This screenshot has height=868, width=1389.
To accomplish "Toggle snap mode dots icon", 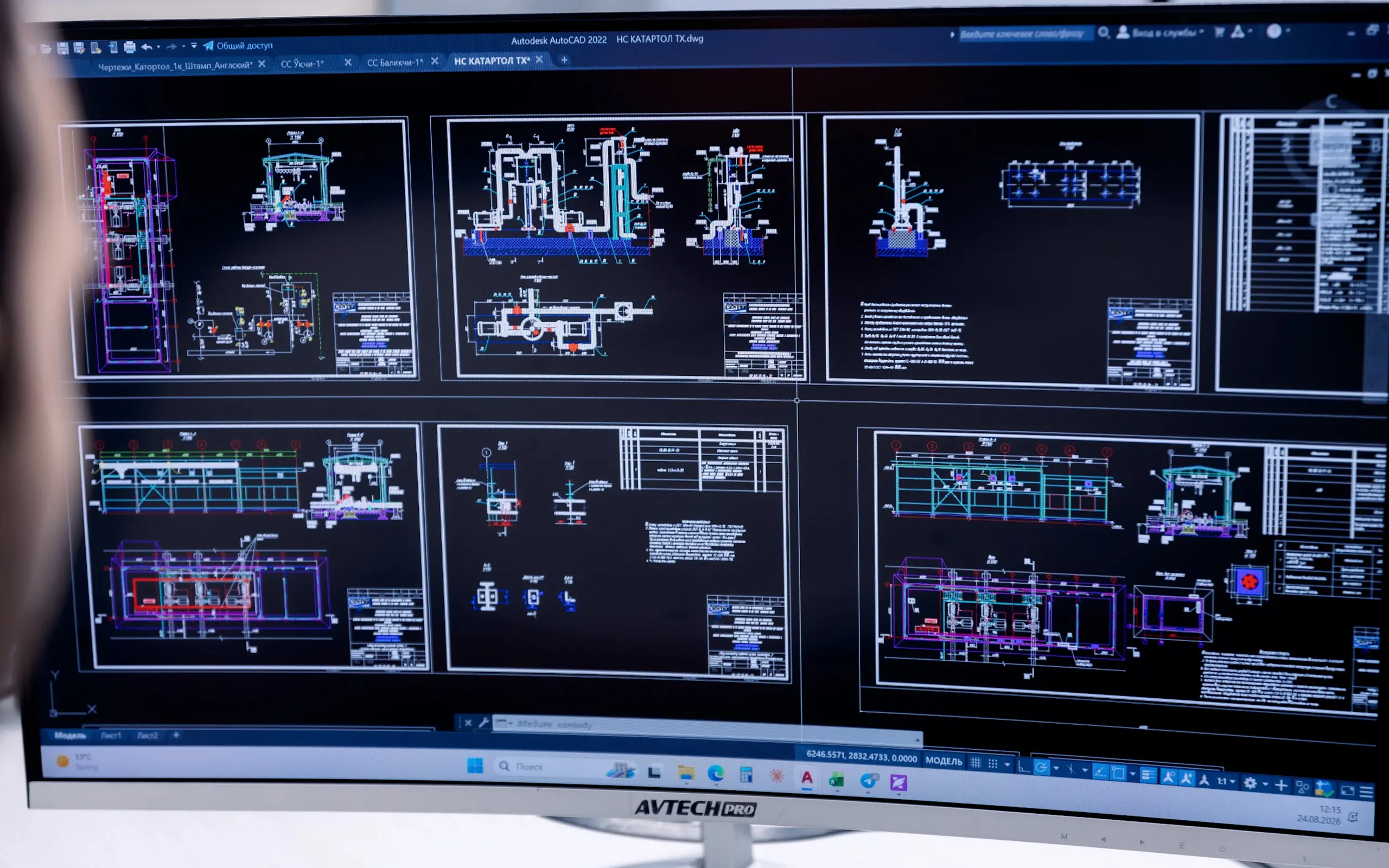I will [993, 764].
